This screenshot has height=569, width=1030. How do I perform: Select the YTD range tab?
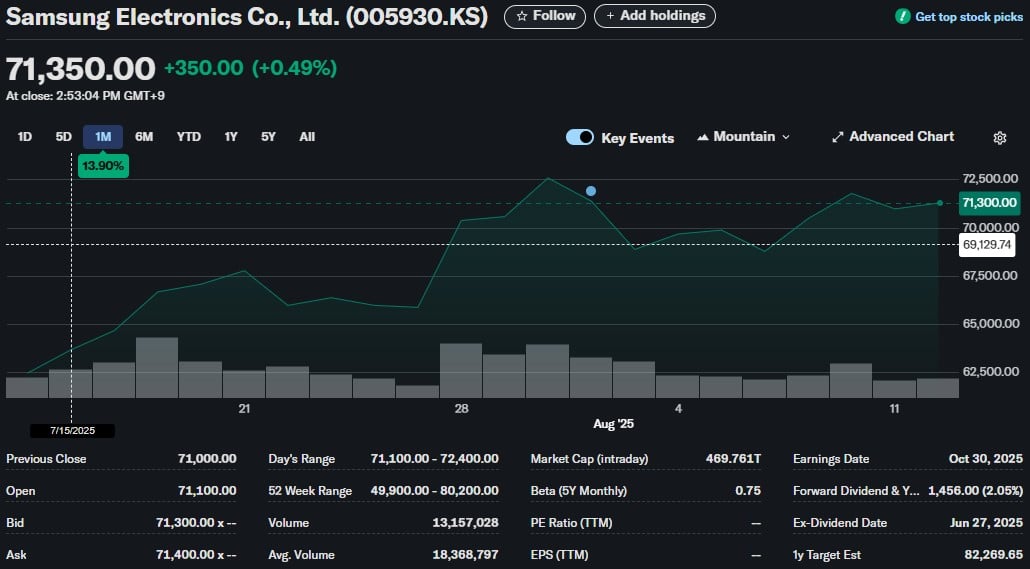189,137
